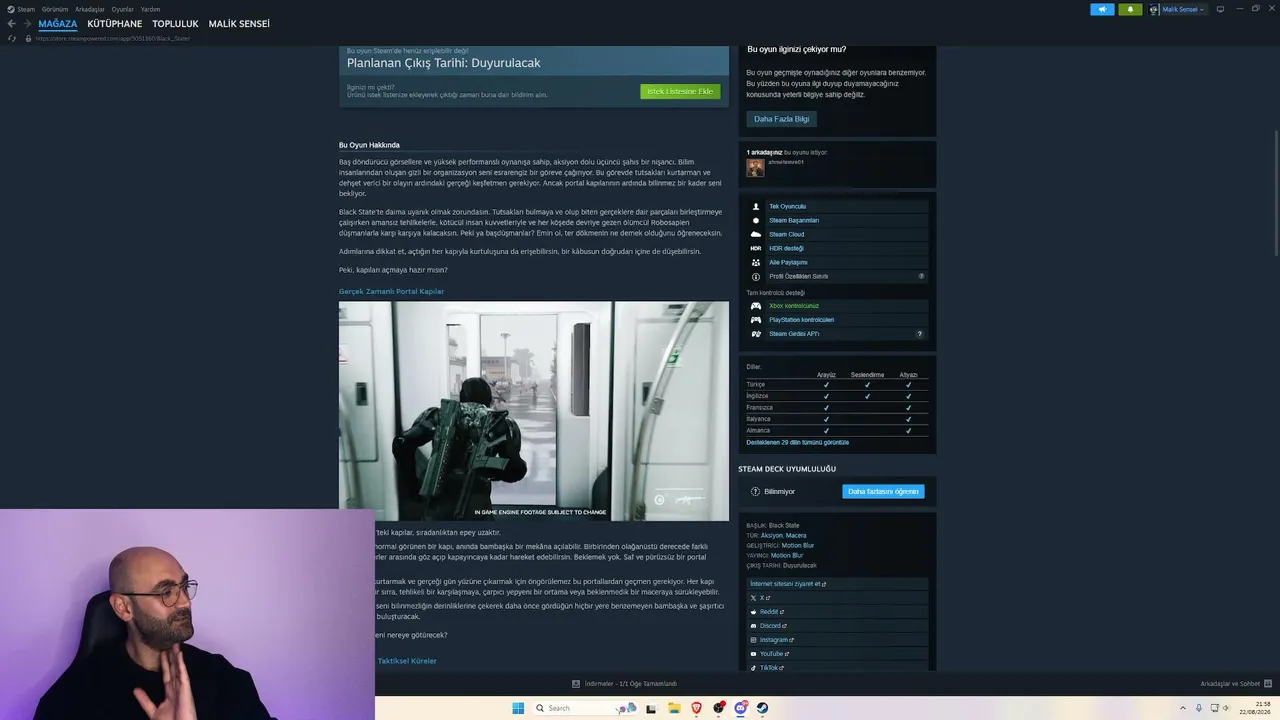The image size is (1280, 720).
Task: Click the Instagram icon
Action: (753, 640)
